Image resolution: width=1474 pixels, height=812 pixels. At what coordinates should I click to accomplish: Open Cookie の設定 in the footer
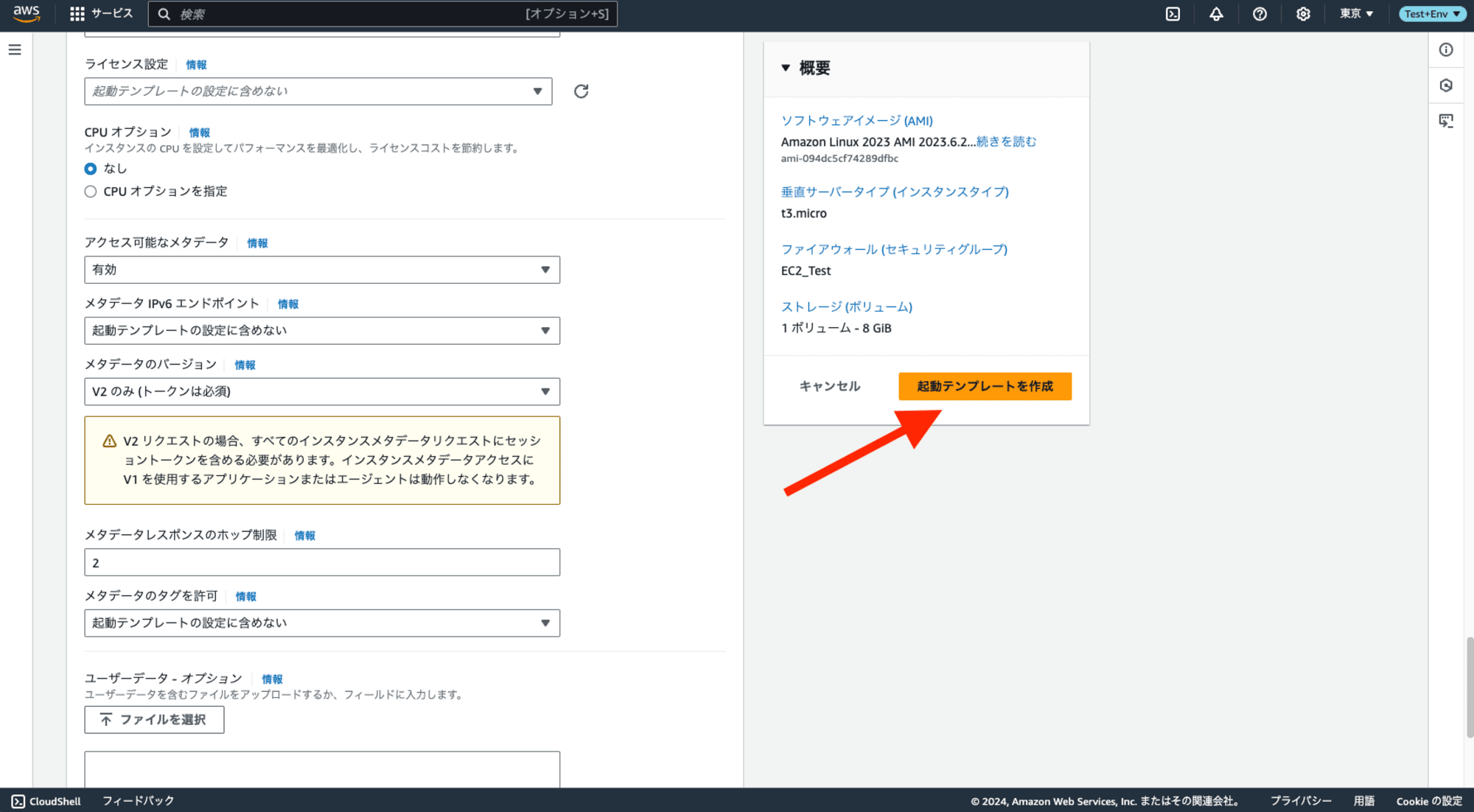tap(1429, 801)
